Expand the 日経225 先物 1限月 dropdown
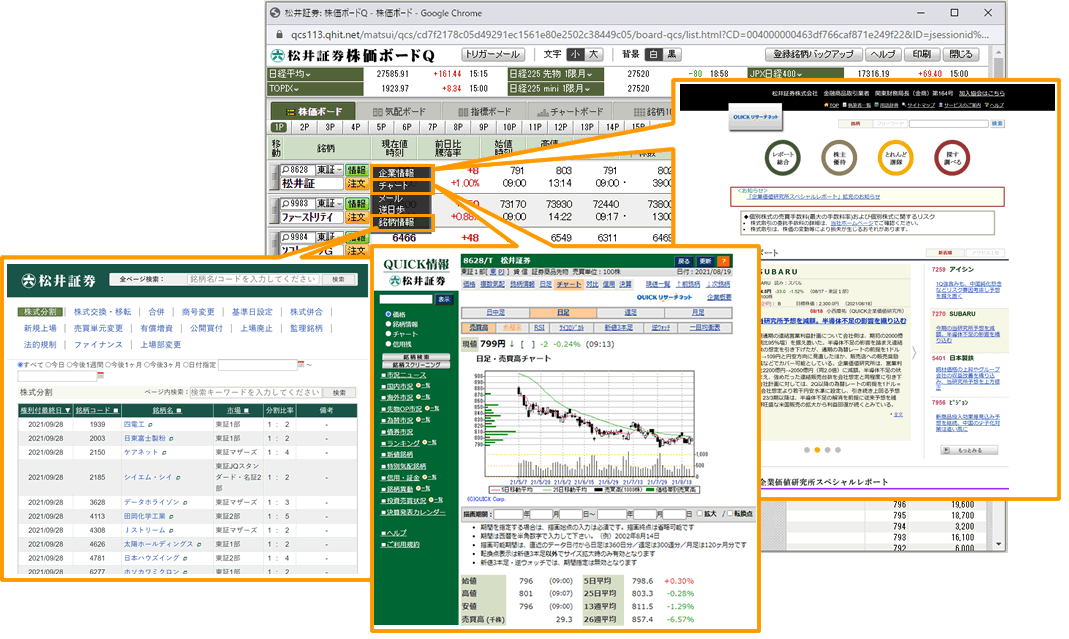 click(589, 74)
